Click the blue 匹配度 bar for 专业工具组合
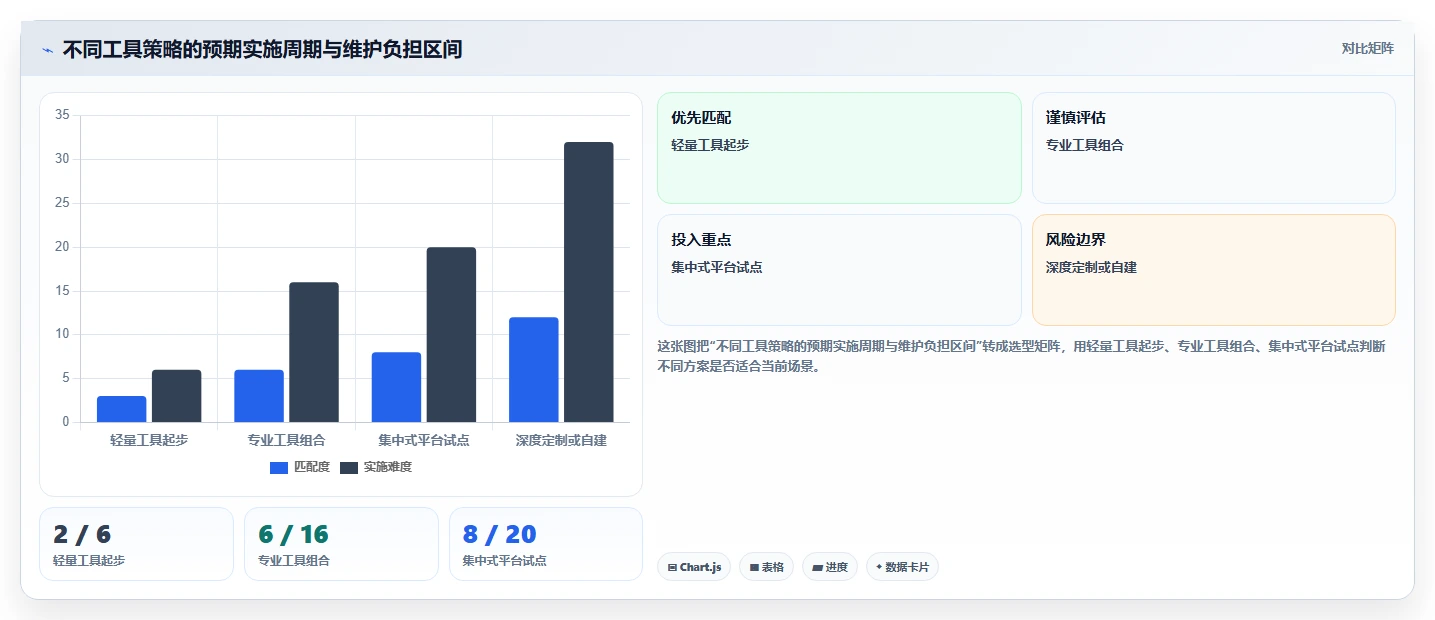This screenshot has height=620, width=1435. coord(259,396)
